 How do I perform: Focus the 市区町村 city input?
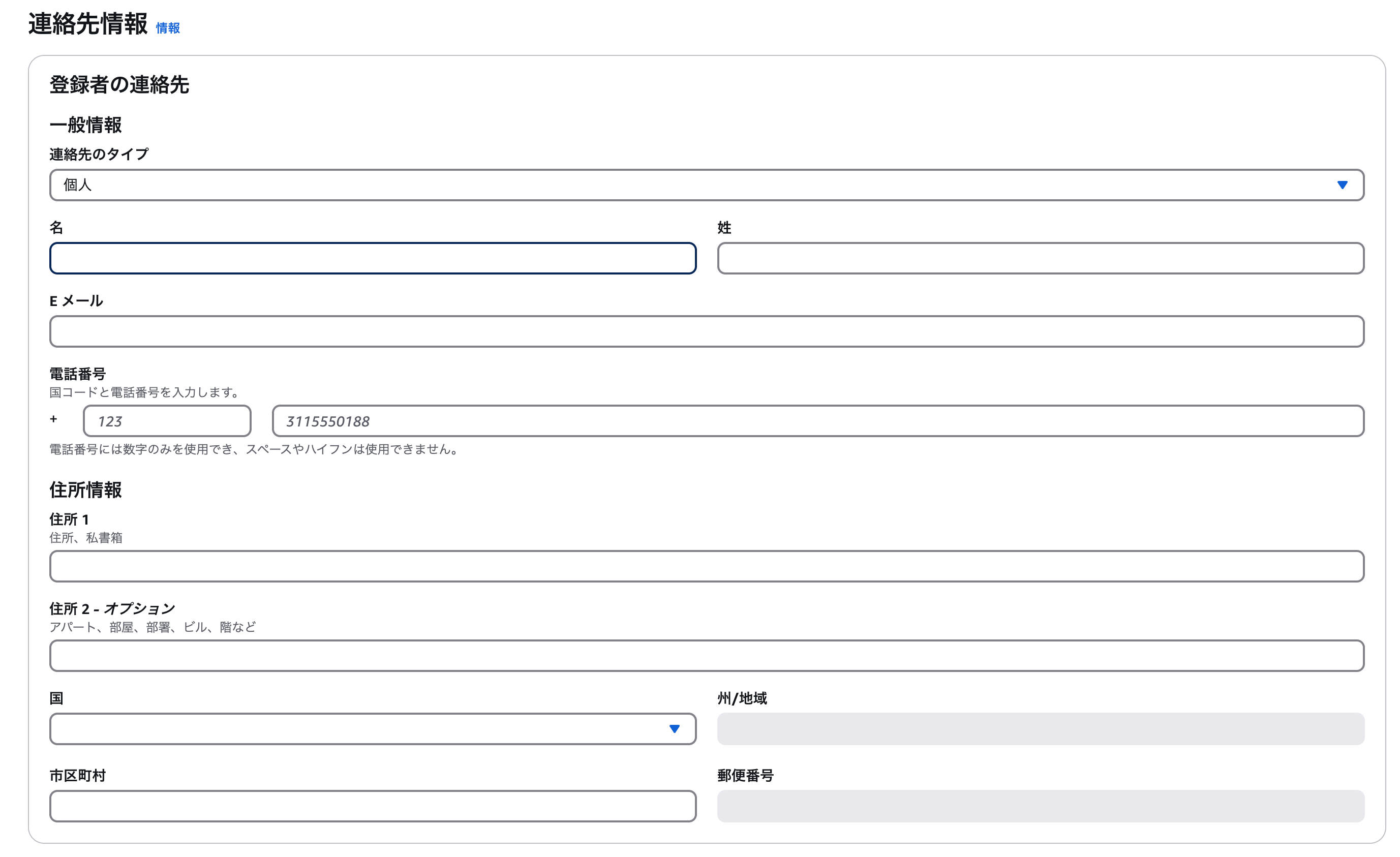pos(373,806)
